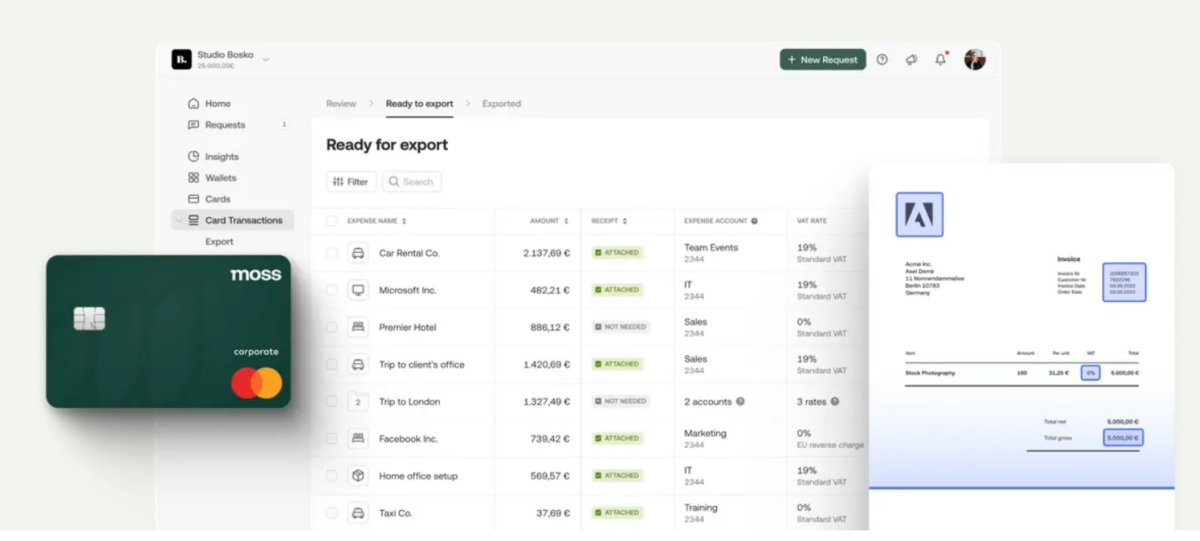Image resolution: width=1200 pixels, height=541 pixels.
Task: Select Trip to client's office checkbox
Action: 332,364
